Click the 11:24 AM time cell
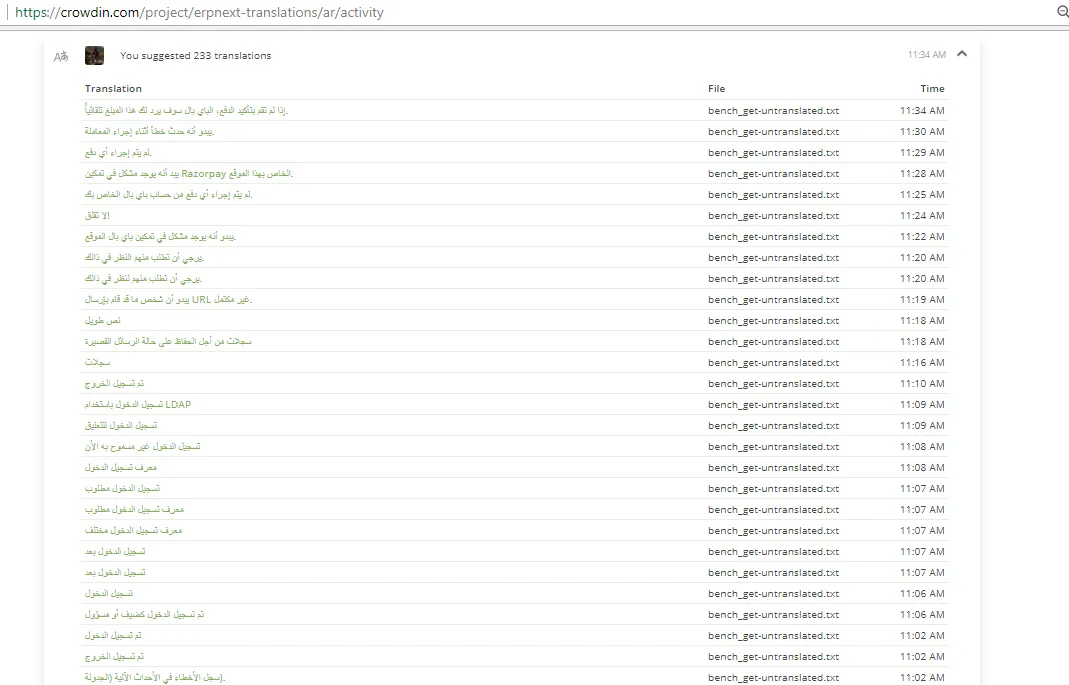The height and width of the screenshot is (685, 1069). pos(922,216)
